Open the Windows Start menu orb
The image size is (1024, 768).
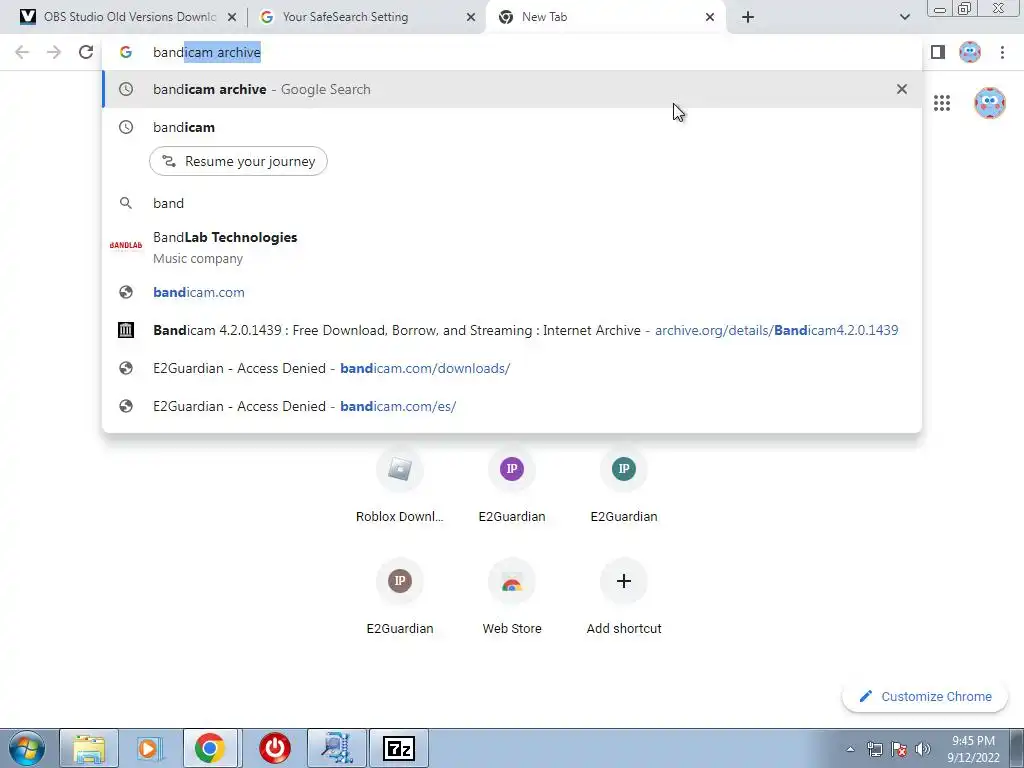coord(27,748)
